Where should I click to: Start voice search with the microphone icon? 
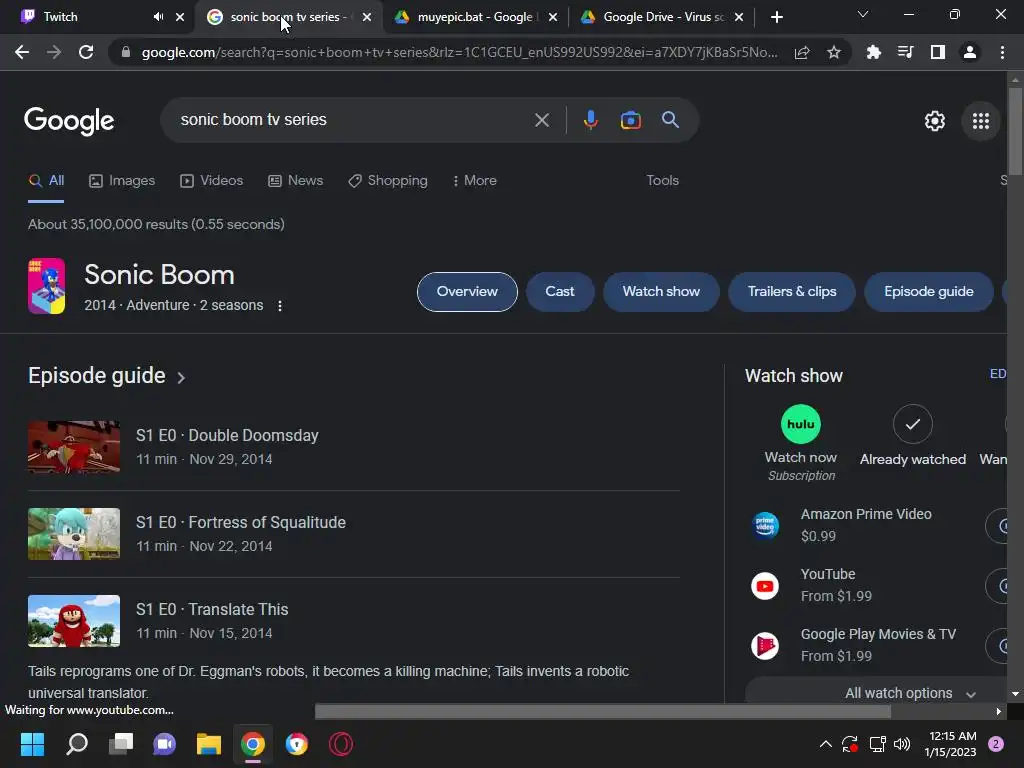tap(590, 120)
